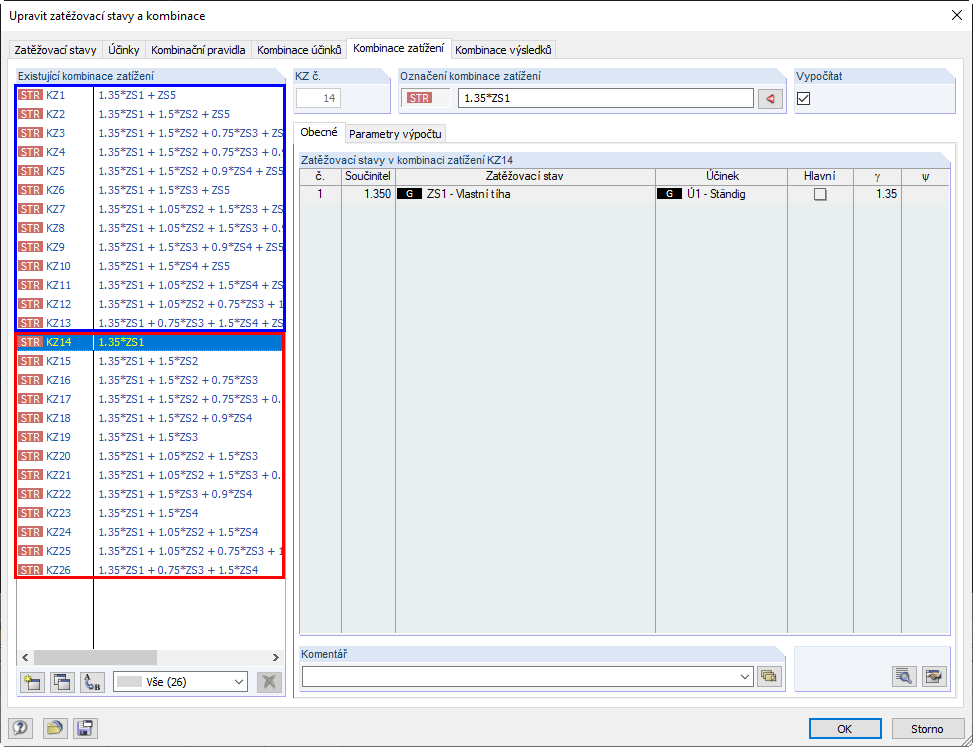The height and width of the screenshot is (747, 973).
Task: Select combination KZ13 in the list
Action: (x=150, y=323)
